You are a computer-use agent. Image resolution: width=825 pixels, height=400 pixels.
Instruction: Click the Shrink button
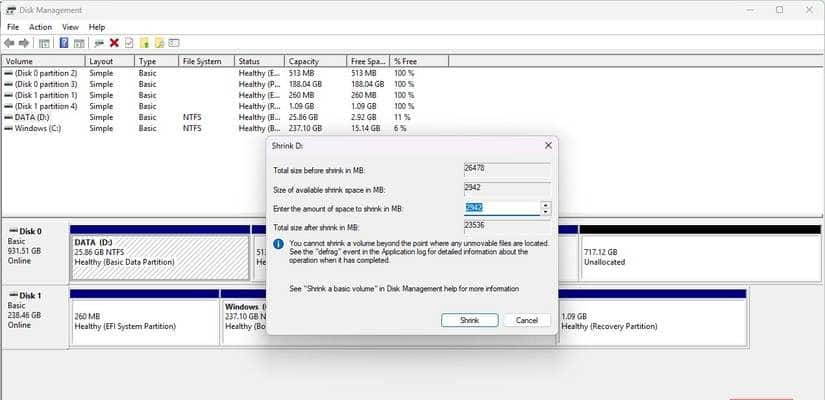click(469, 320)
